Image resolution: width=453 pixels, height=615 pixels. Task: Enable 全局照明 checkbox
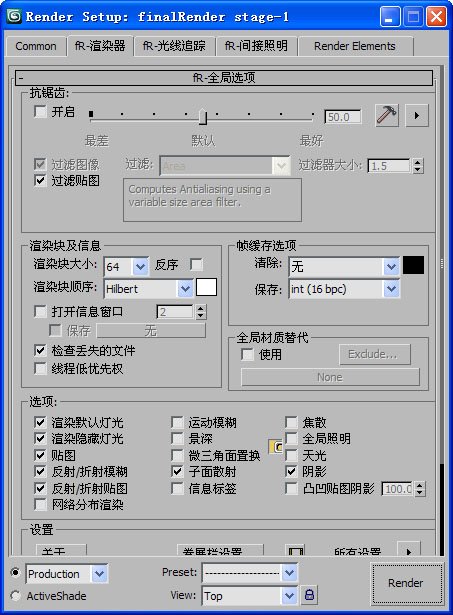pyautogui.click(x=291, y=439)
